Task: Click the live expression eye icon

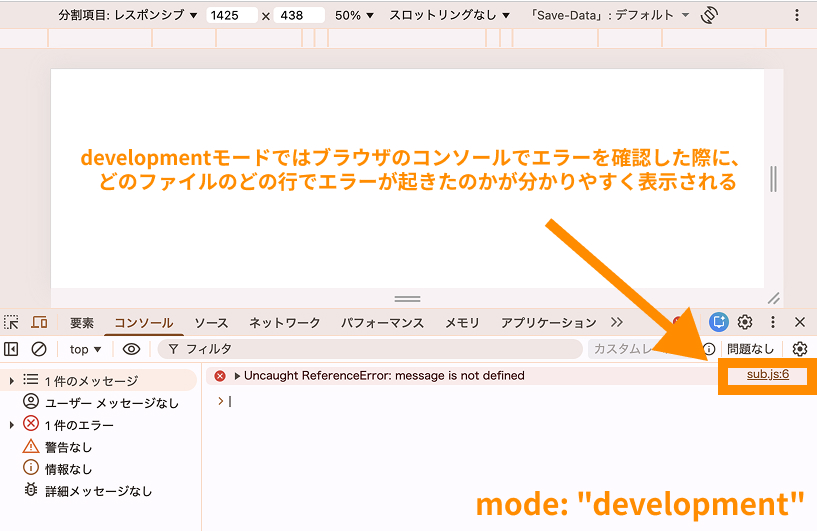Action: 131,349
